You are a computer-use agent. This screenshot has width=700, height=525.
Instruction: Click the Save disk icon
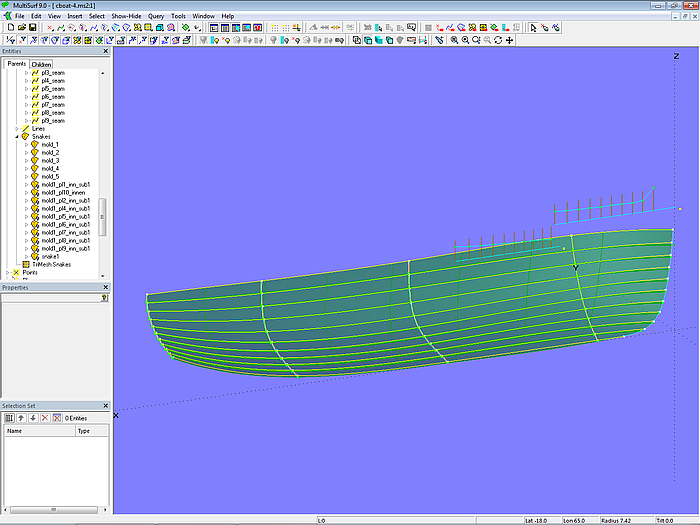click(31, 28)
